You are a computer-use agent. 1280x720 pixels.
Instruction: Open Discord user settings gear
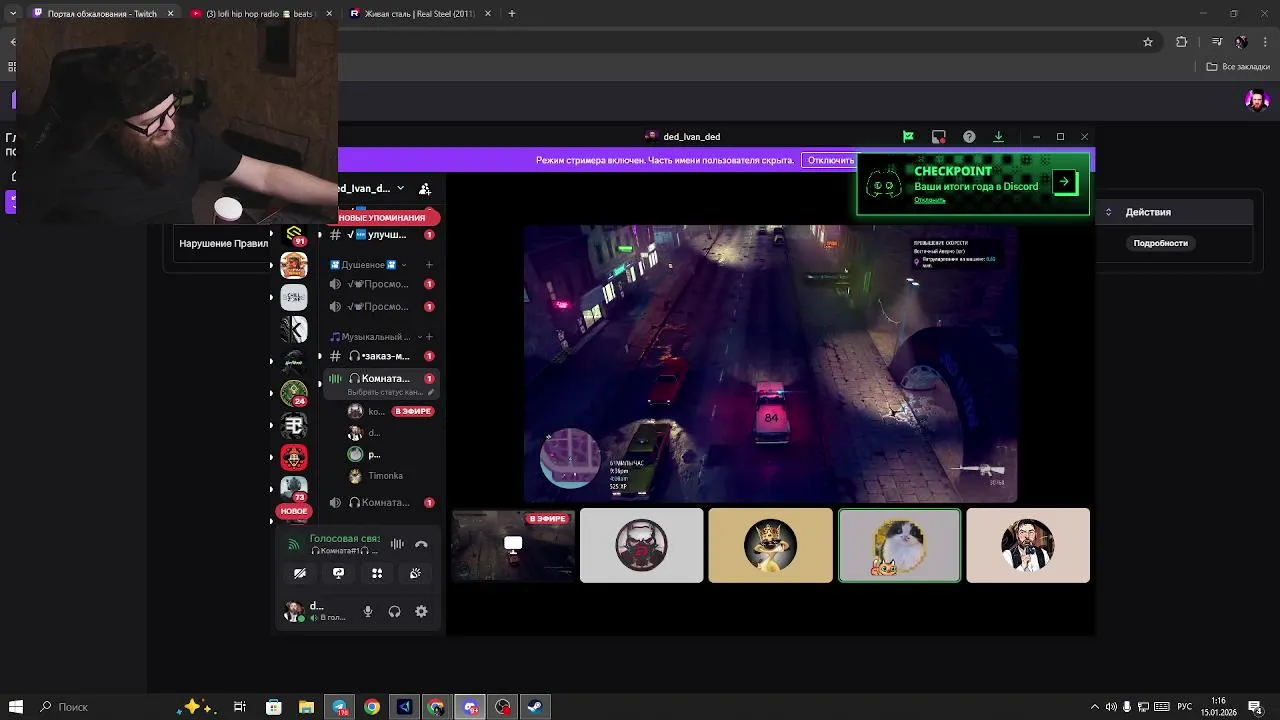421,612
